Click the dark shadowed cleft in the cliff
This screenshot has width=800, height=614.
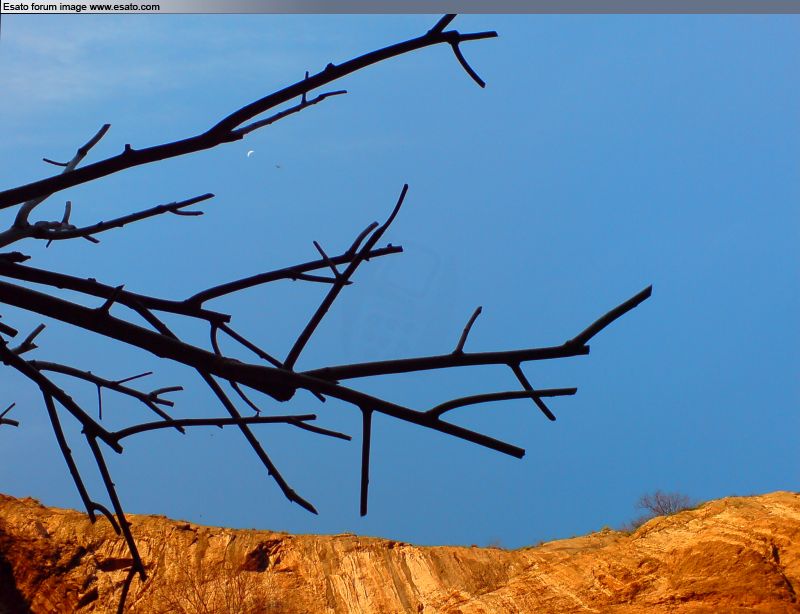[262, 556]
